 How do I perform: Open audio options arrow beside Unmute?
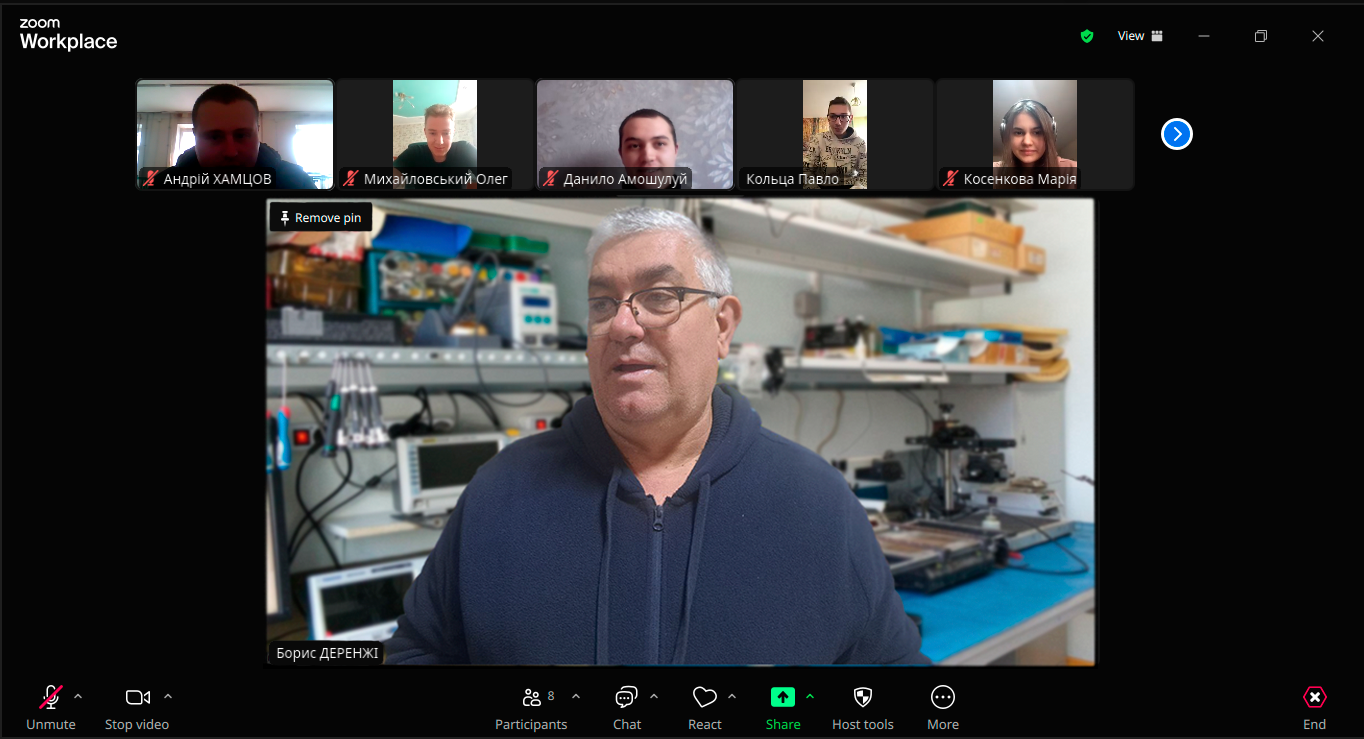pyautogui.click(x=78, y=696)
